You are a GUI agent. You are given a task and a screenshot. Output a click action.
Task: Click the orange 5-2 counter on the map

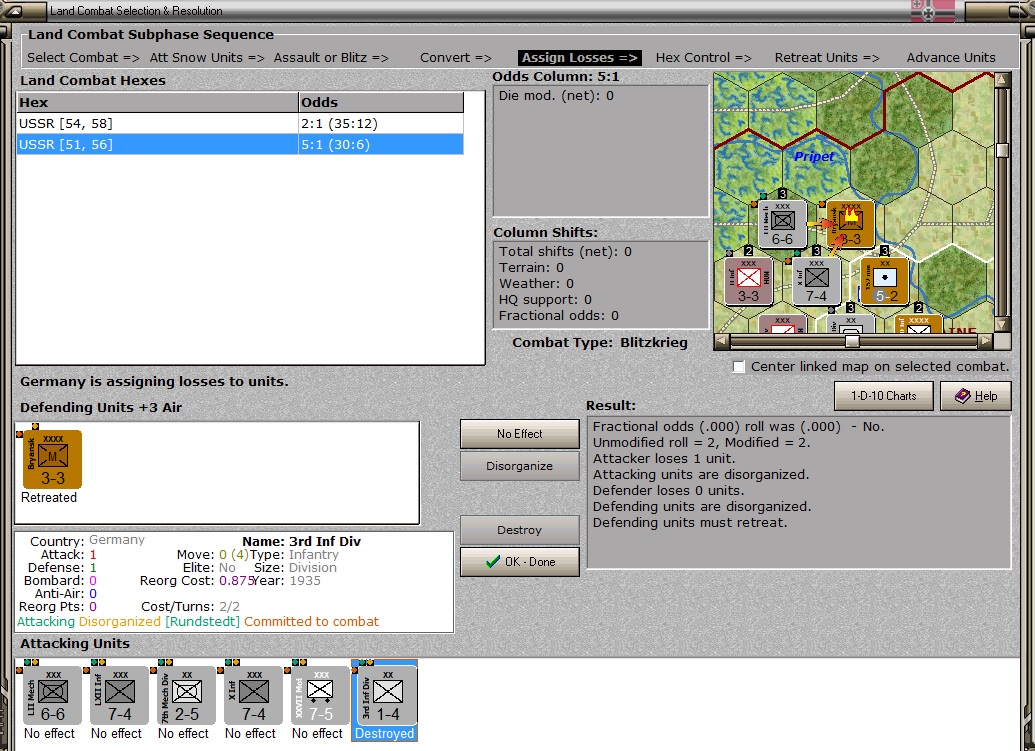(x=885, y=281)
